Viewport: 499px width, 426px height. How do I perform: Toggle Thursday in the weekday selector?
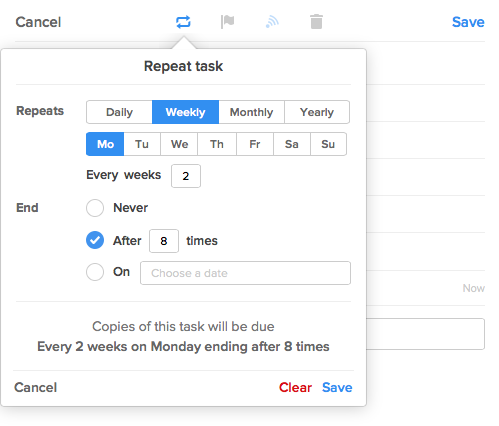click(217, 144)
